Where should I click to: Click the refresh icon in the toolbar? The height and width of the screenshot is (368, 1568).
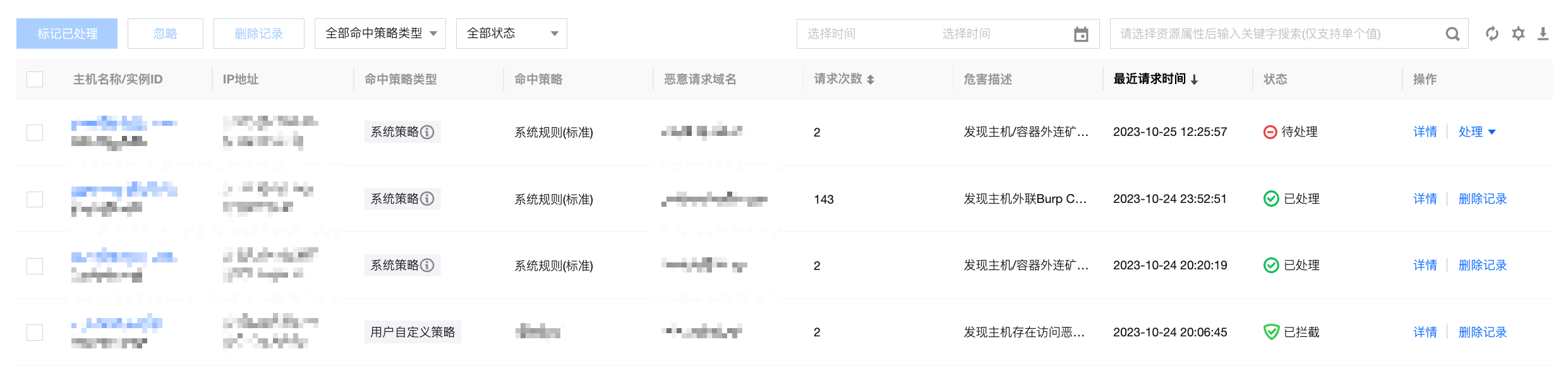pos(1492,34)
